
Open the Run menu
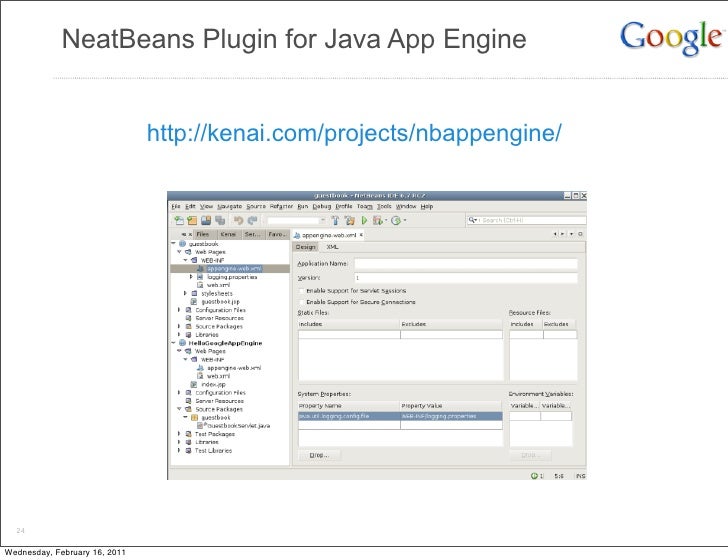tap(303, 207)
